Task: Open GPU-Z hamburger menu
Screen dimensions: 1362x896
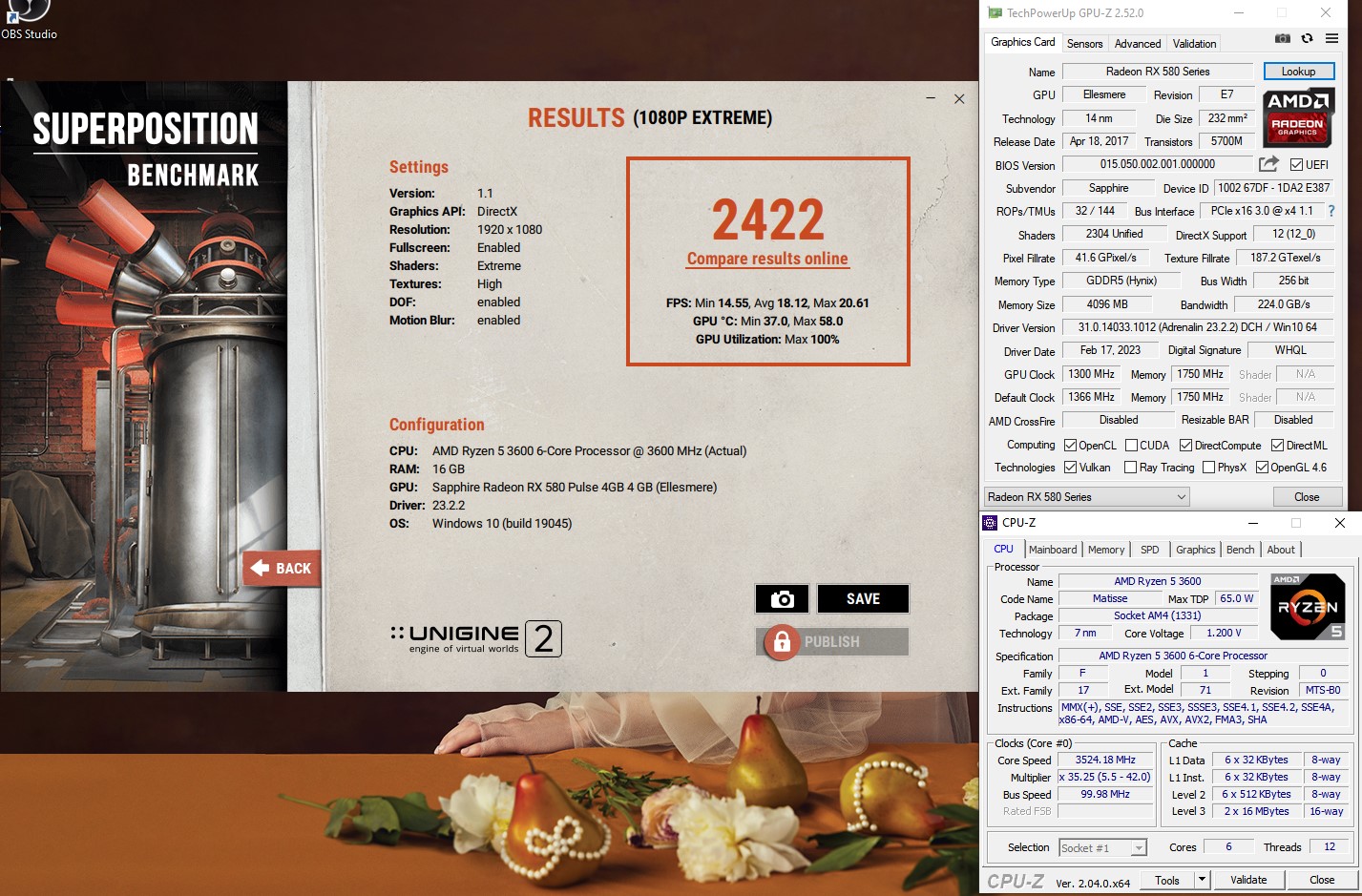Action: [x=1331, y=38]
